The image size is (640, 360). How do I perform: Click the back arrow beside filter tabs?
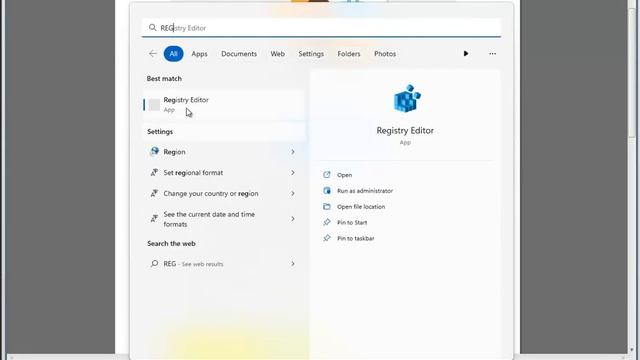[153, 53]
